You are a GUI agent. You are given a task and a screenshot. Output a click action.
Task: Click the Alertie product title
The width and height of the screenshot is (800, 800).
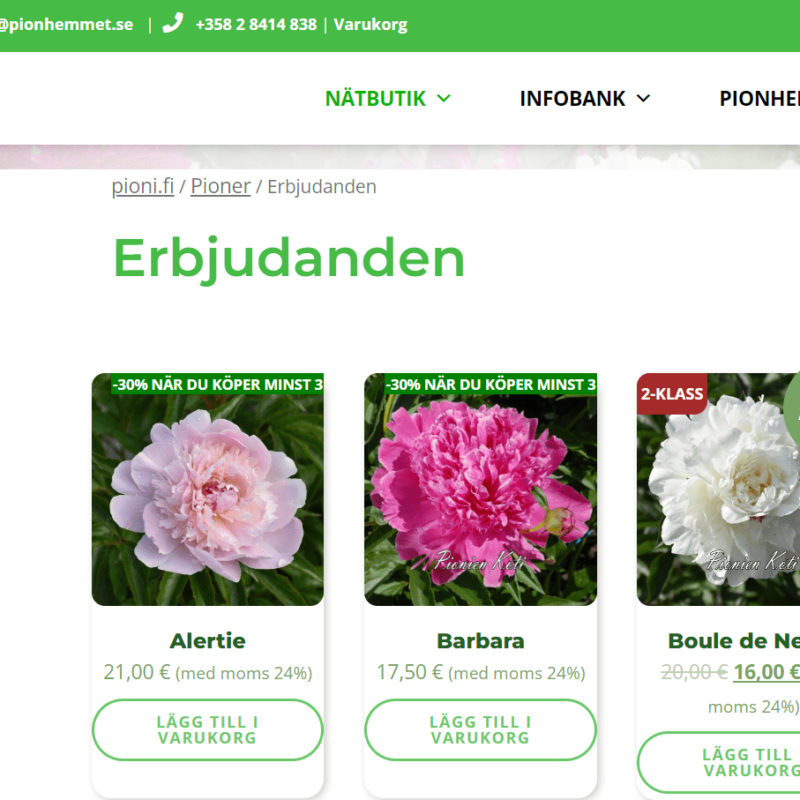click(x=207, y=641)
